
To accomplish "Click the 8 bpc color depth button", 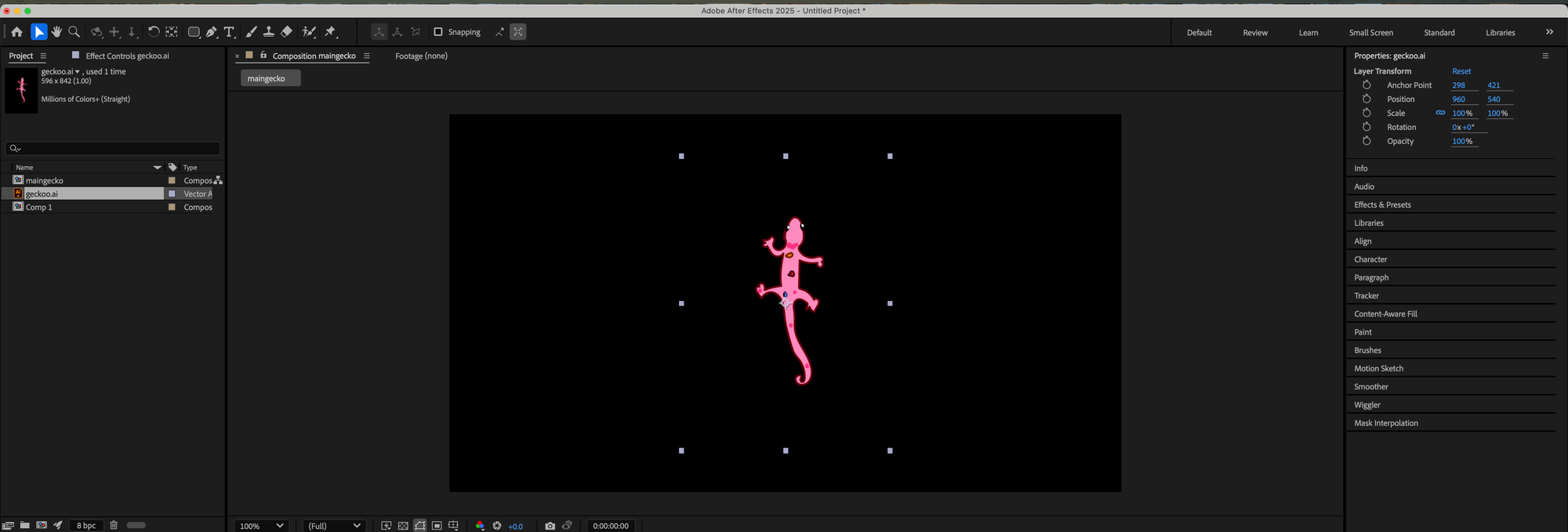I will pos(86,526).
